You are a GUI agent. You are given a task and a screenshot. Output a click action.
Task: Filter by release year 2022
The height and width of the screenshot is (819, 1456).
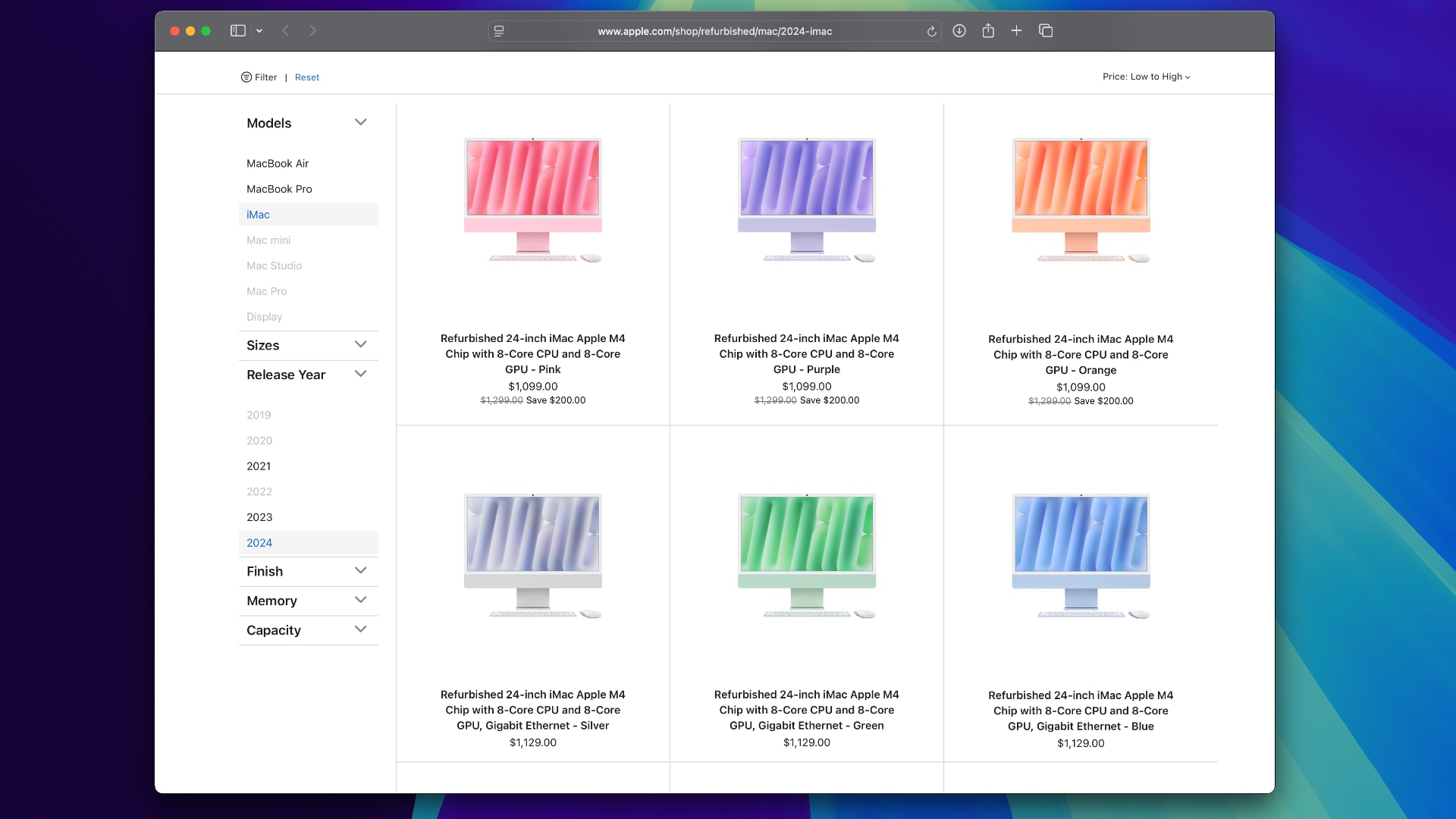pos(259,492)
